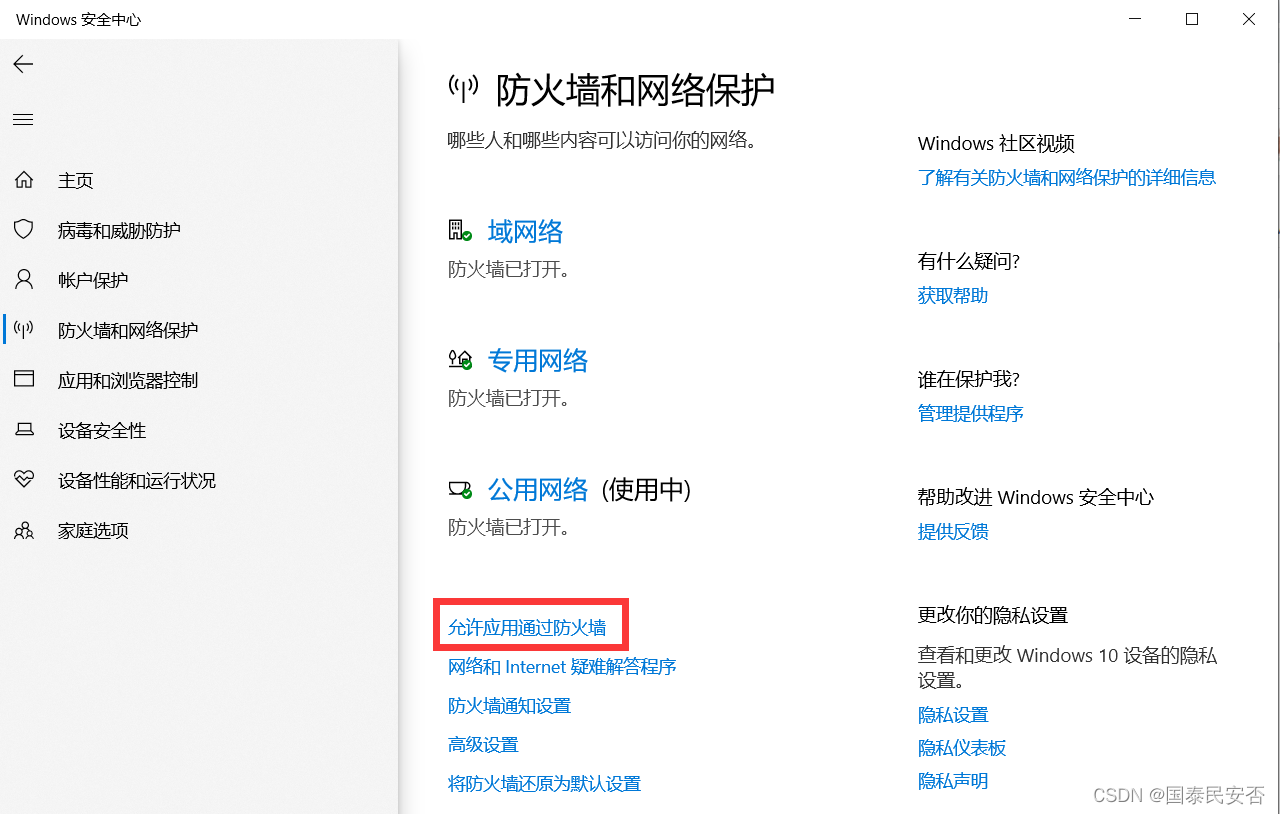
Task: Click the 帮助改进 Windows 安全中心 heading
Action: click(x=1036, y=498)
